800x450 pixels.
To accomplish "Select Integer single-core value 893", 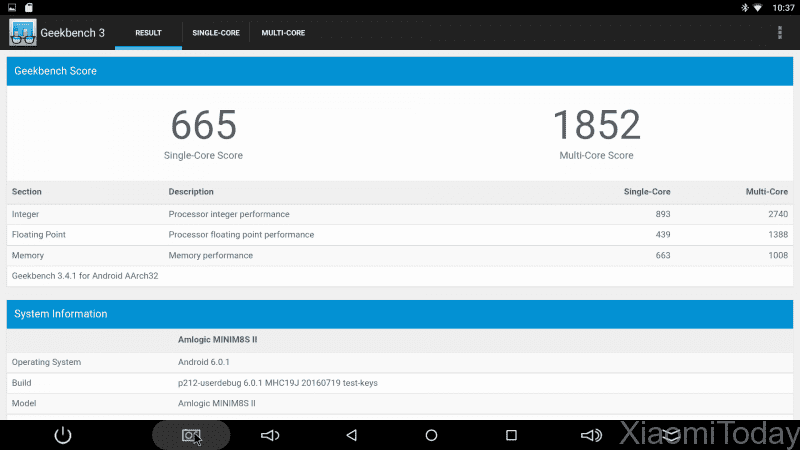I will pyautogui.click(x=663, y=214).
